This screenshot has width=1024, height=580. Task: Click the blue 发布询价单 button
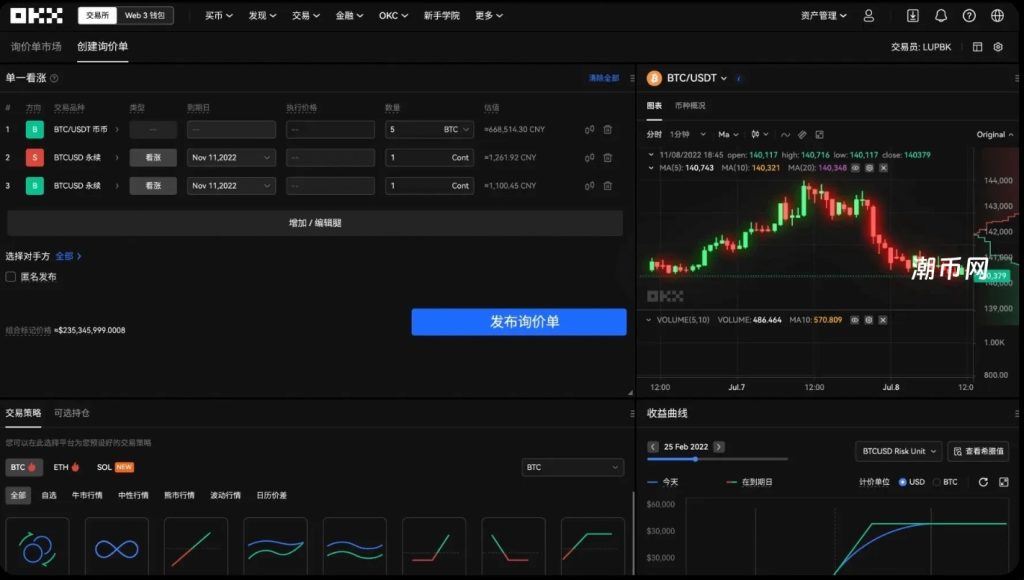(x=518, y=322)
